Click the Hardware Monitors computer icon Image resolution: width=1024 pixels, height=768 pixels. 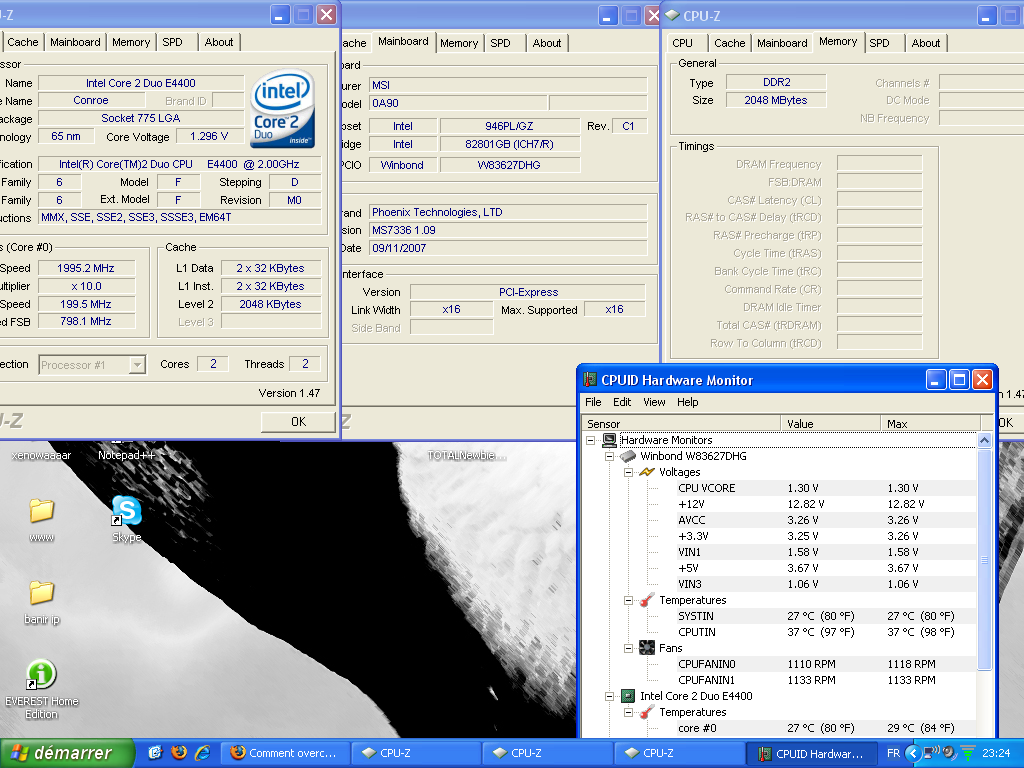tap(609, 440)
